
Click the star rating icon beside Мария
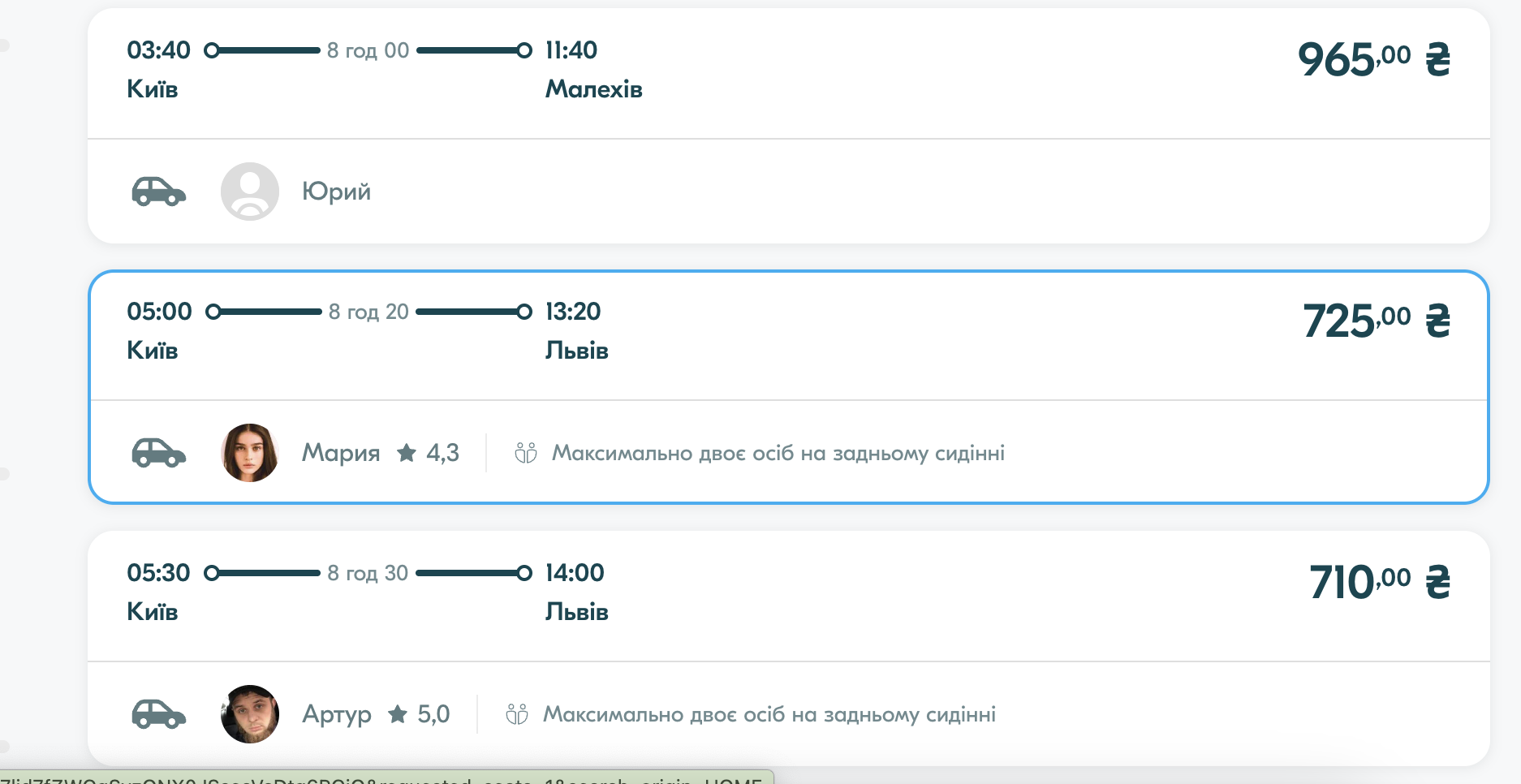(x=407, y=453)
